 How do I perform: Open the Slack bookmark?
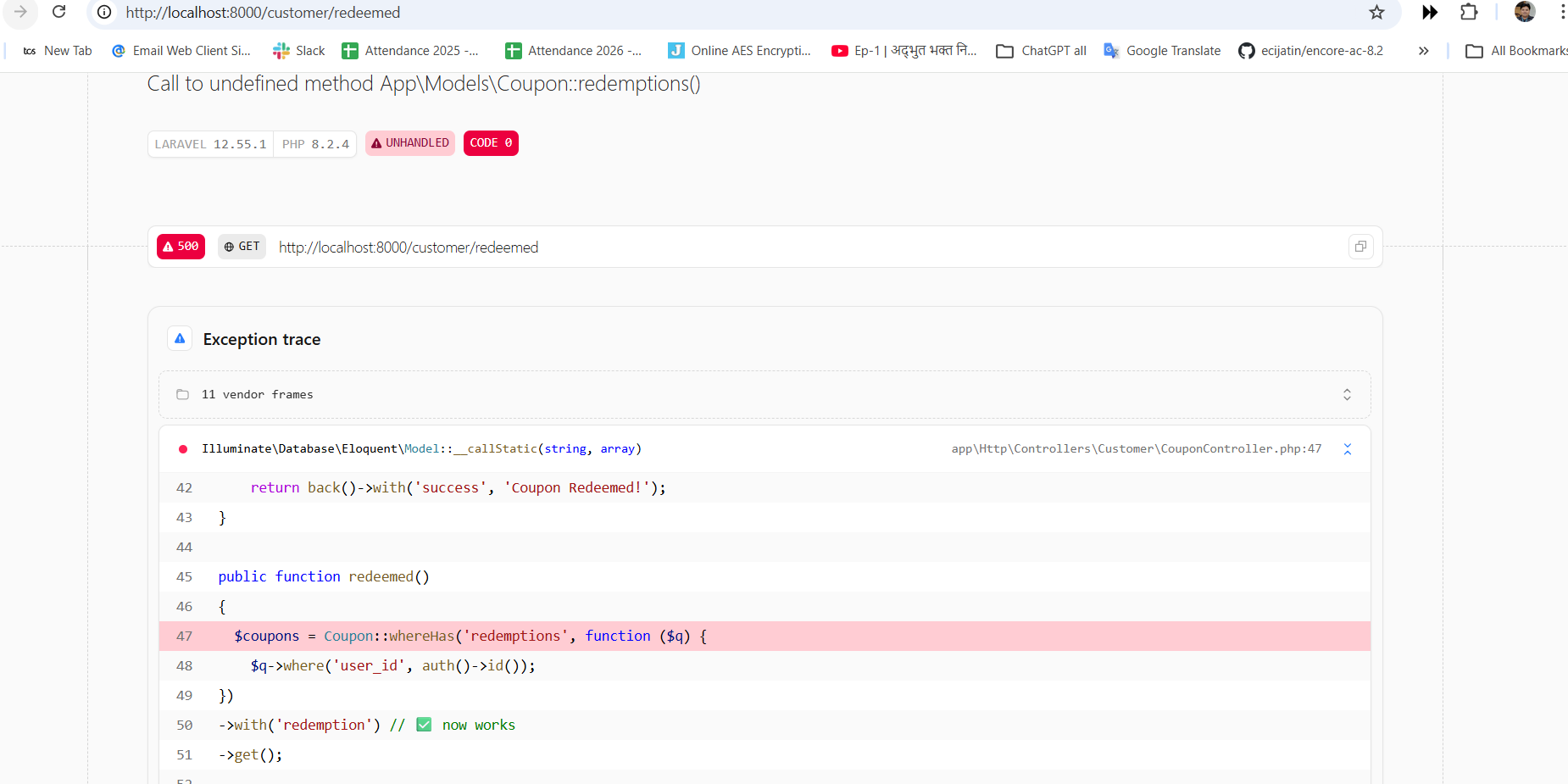click(299, 51)
